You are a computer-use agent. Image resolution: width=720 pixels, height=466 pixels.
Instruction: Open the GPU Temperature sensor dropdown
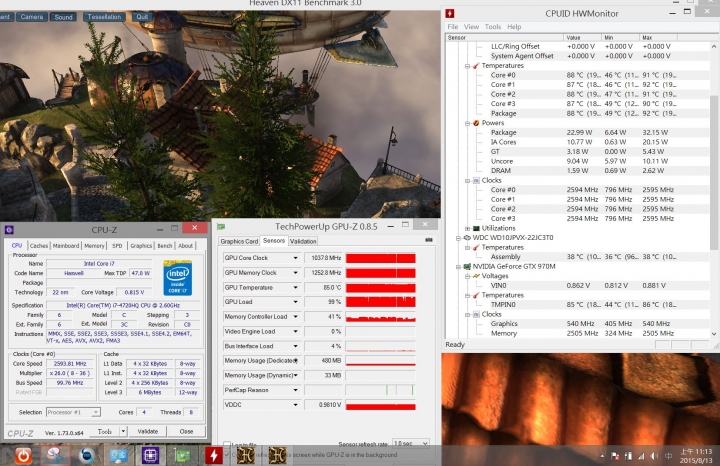[295, 287]
